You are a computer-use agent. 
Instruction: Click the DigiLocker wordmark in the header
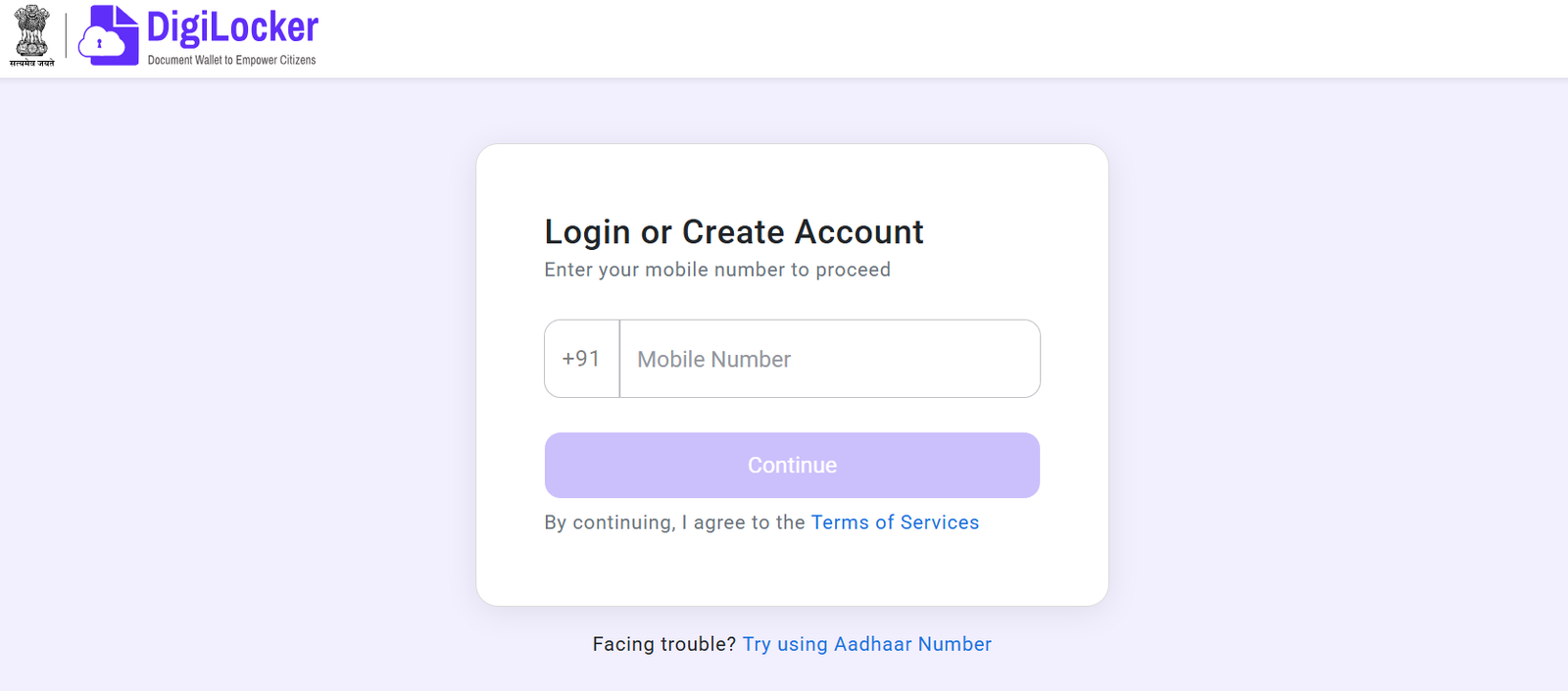click(x=232, y=27)
